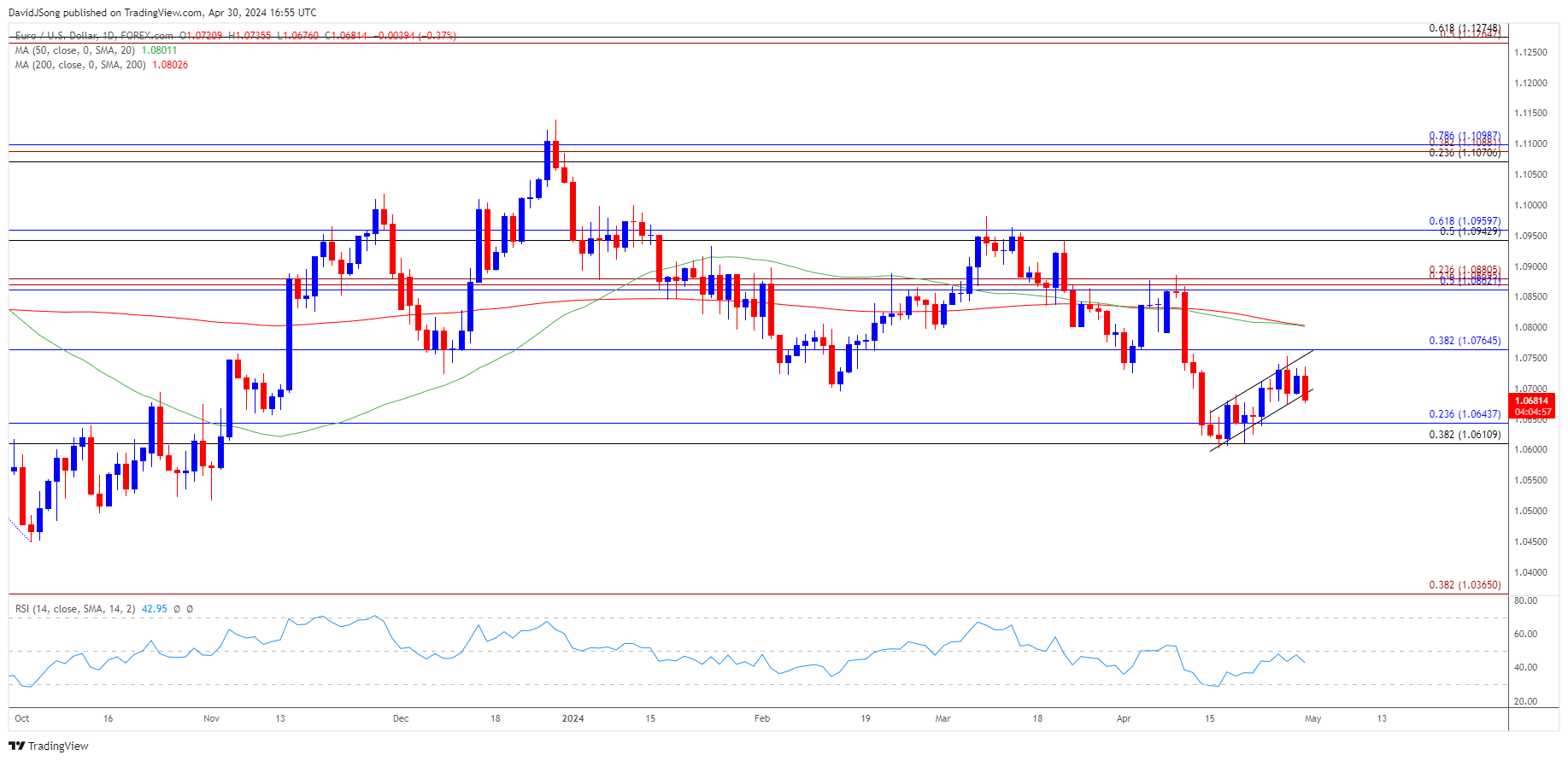Click the Fibonacci label 0.618 (1.09597)

pyautogui.click(x=1465, y=221)
